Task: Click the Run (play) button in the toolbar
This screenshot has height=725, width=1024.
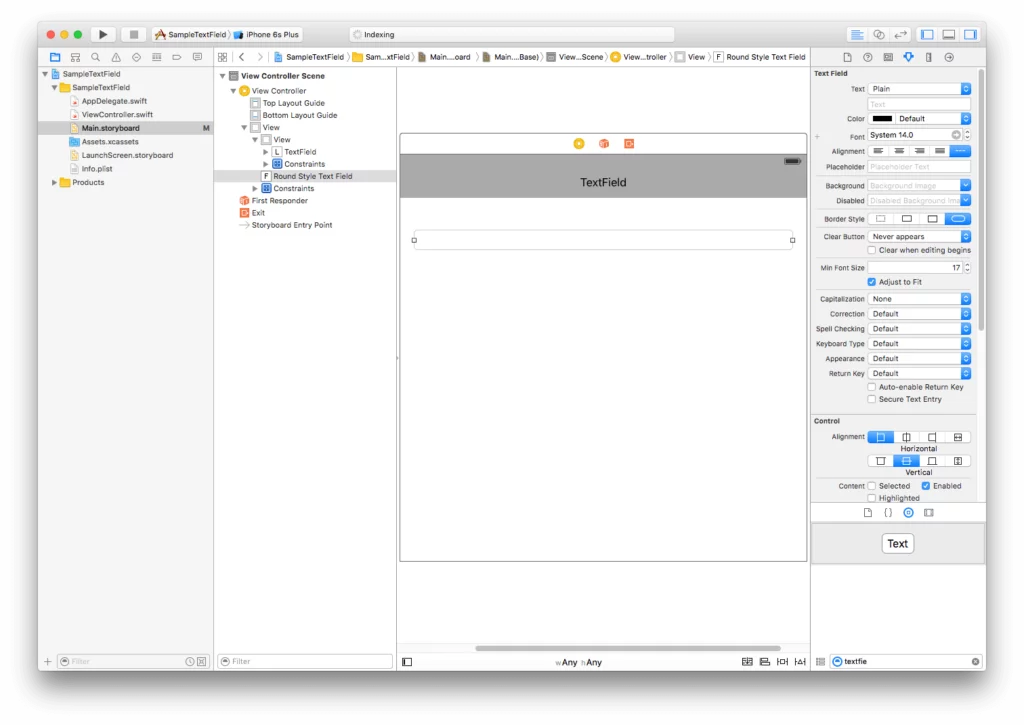Action: point(103,34)
